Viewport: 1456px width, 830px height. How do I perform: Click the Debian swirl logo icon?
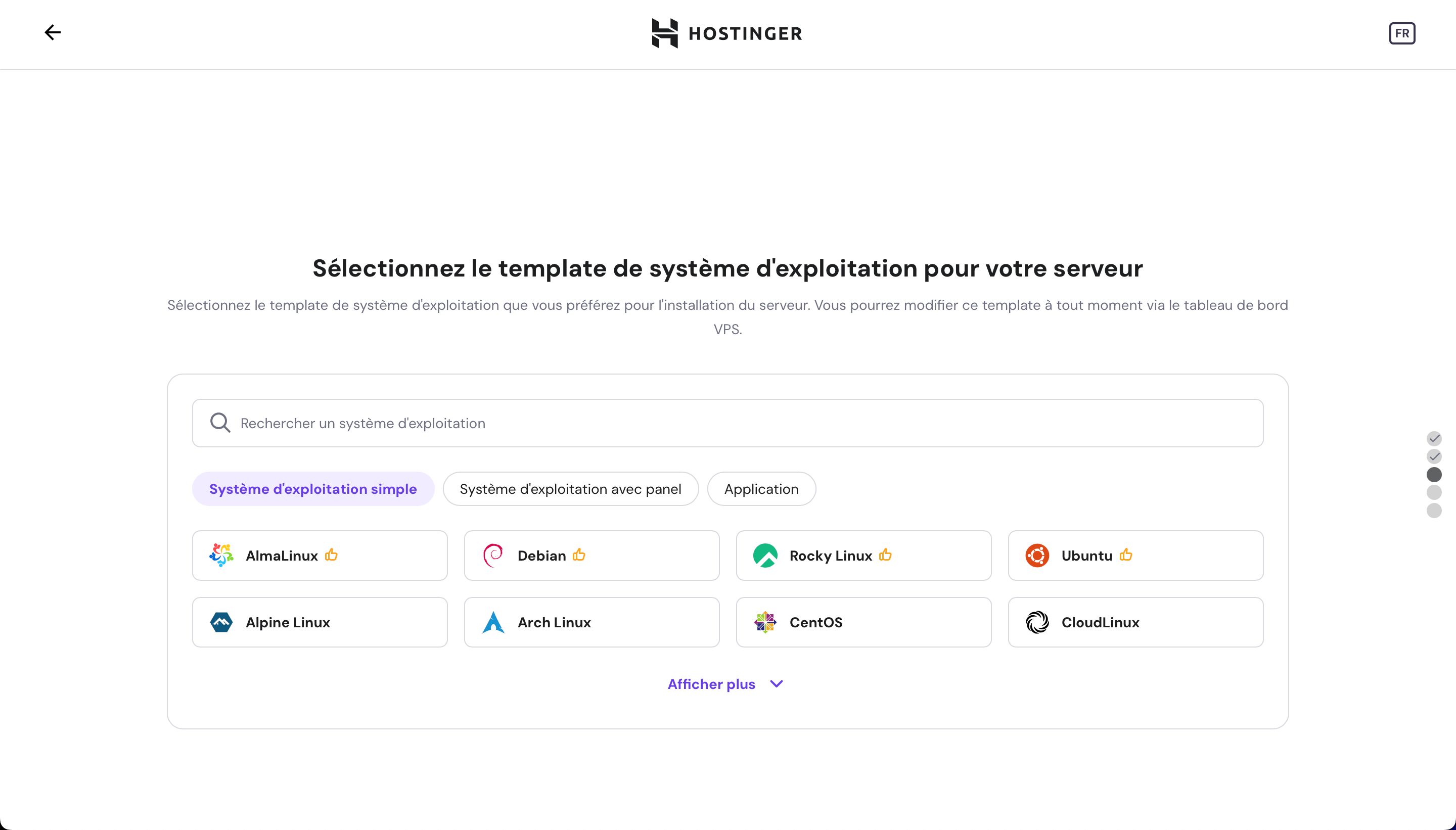[x=493, y=555]
